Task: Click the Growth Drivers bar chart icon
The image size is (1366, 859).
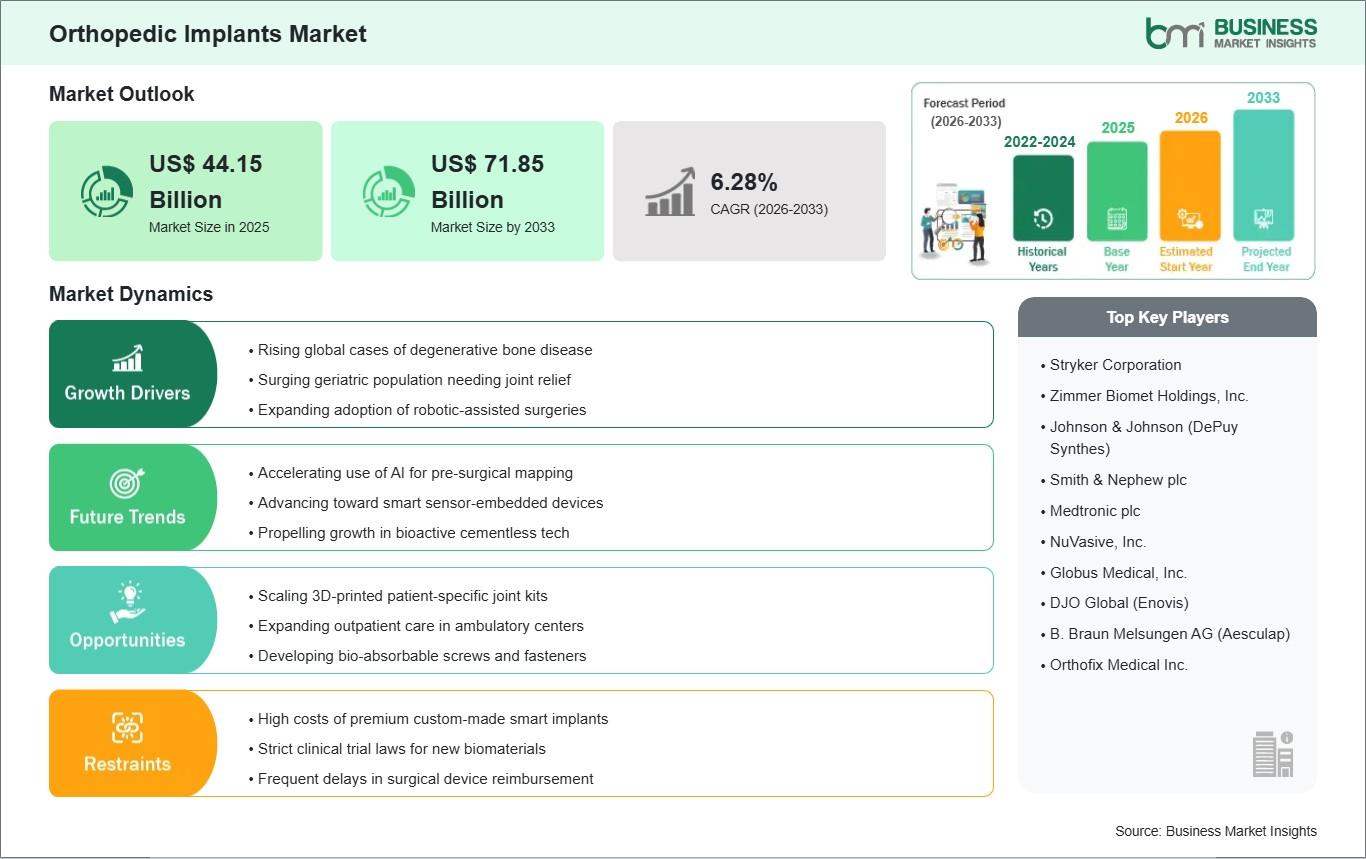Action: click(x=127, y=358)
